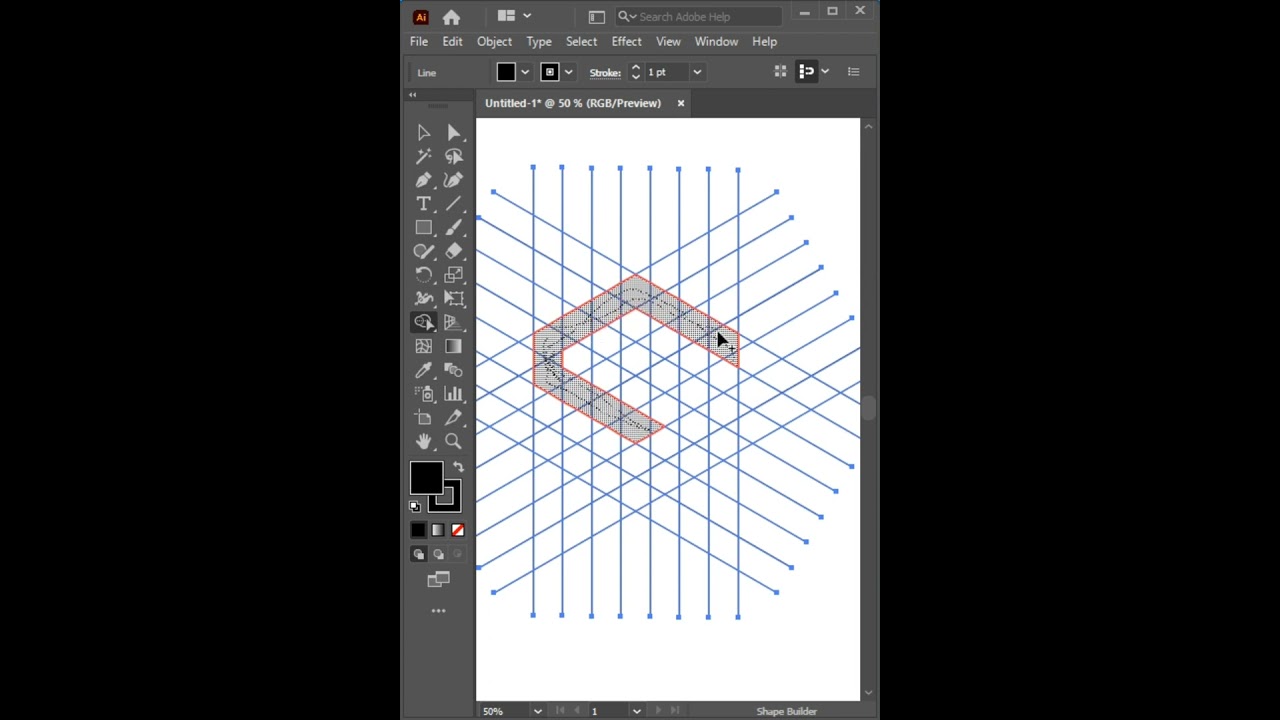Apply solid Color fill mode
Image resolution: width=1280 pixels, height=720 pixels.
coord(418,530)
